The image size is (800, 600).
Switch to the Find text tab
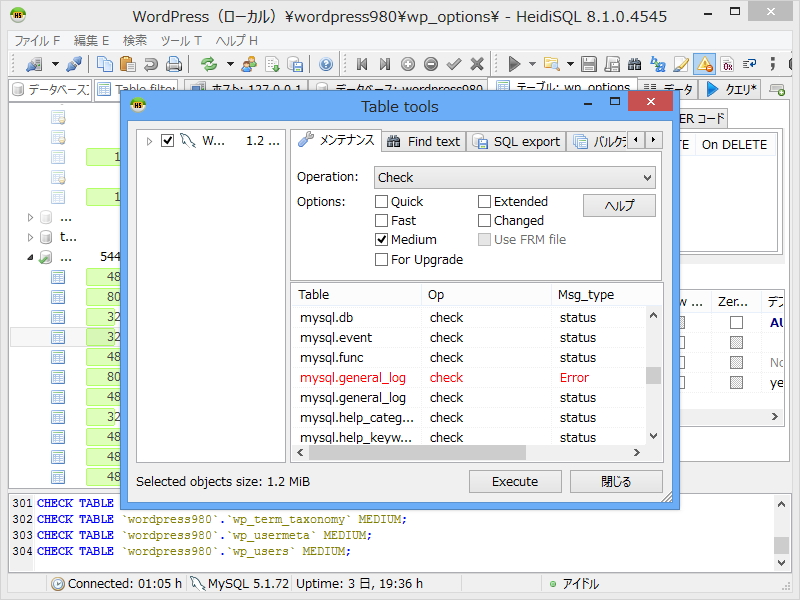click(423, 141)
